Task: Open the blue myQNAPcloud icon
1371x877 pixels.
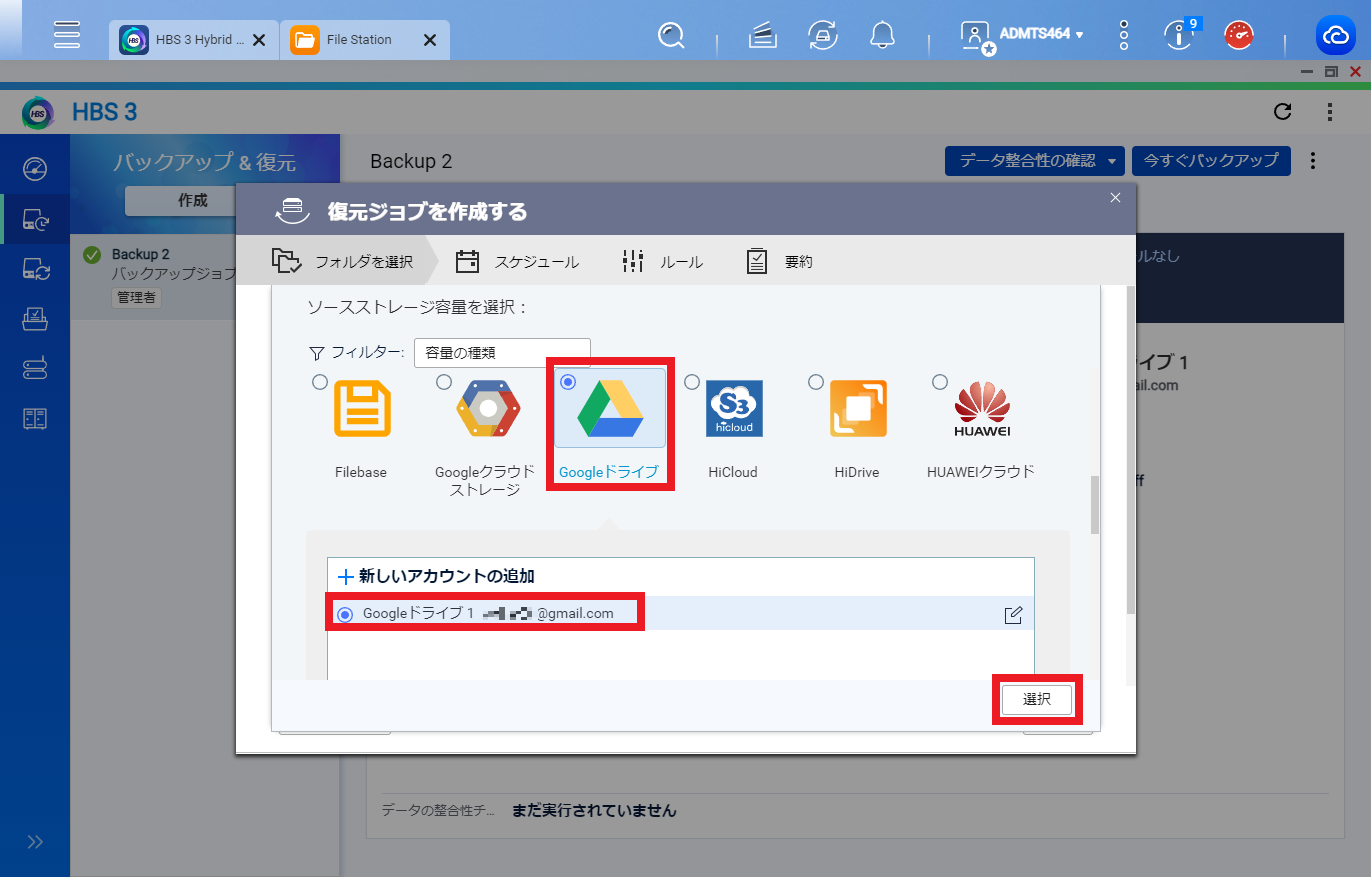Action: 1336,36
